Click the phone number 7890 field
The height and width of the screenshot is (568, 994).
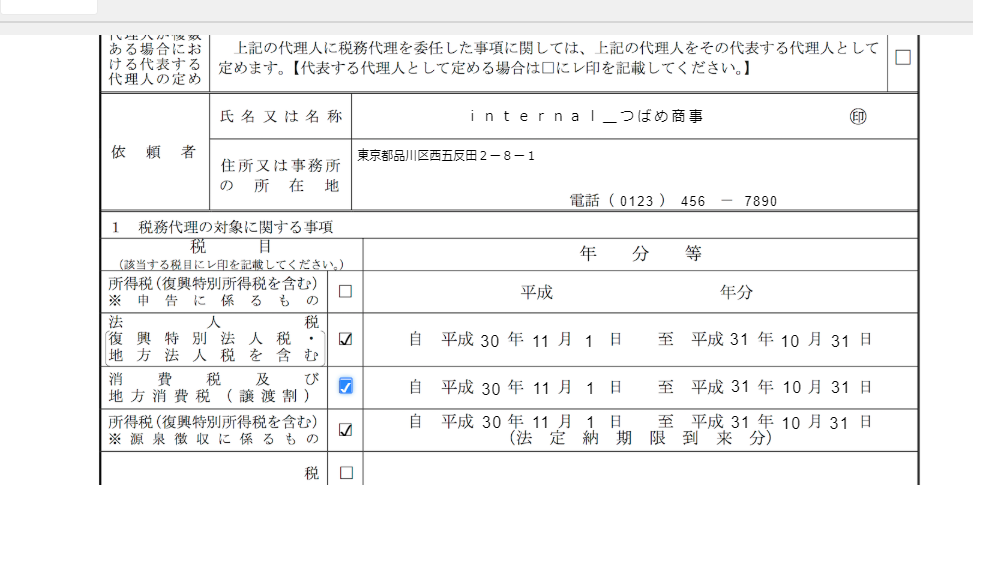point(761,202)
